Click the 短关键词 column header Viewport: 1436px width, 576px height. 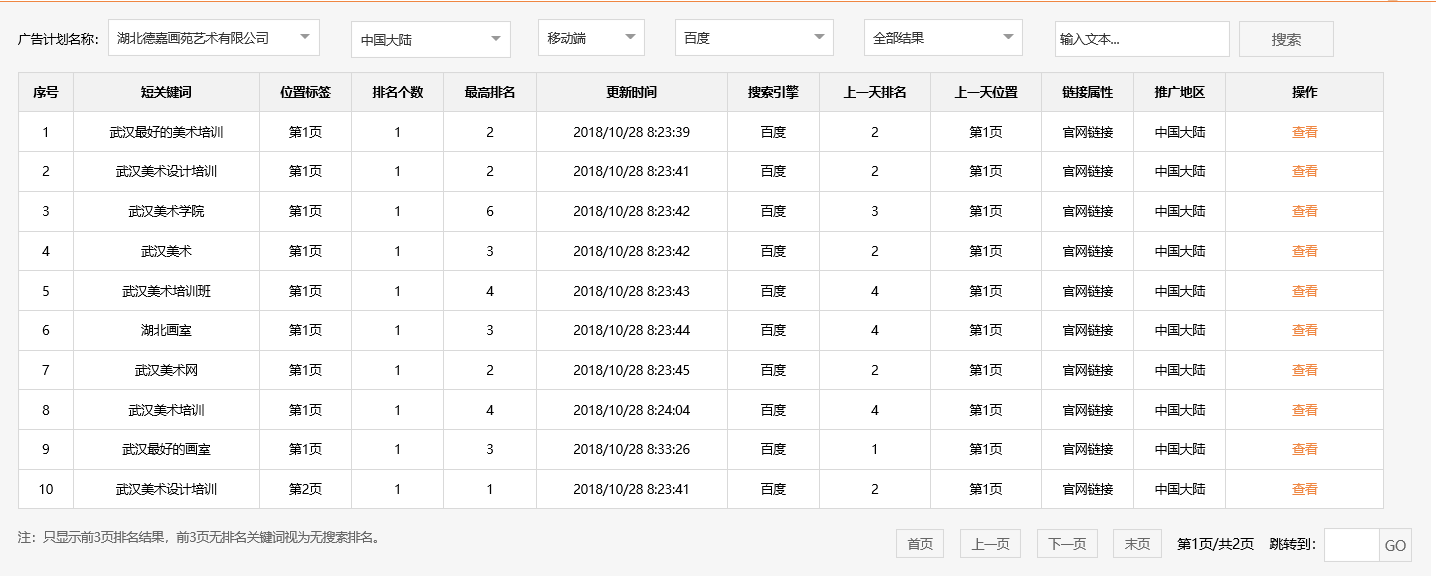pos(166,92)
